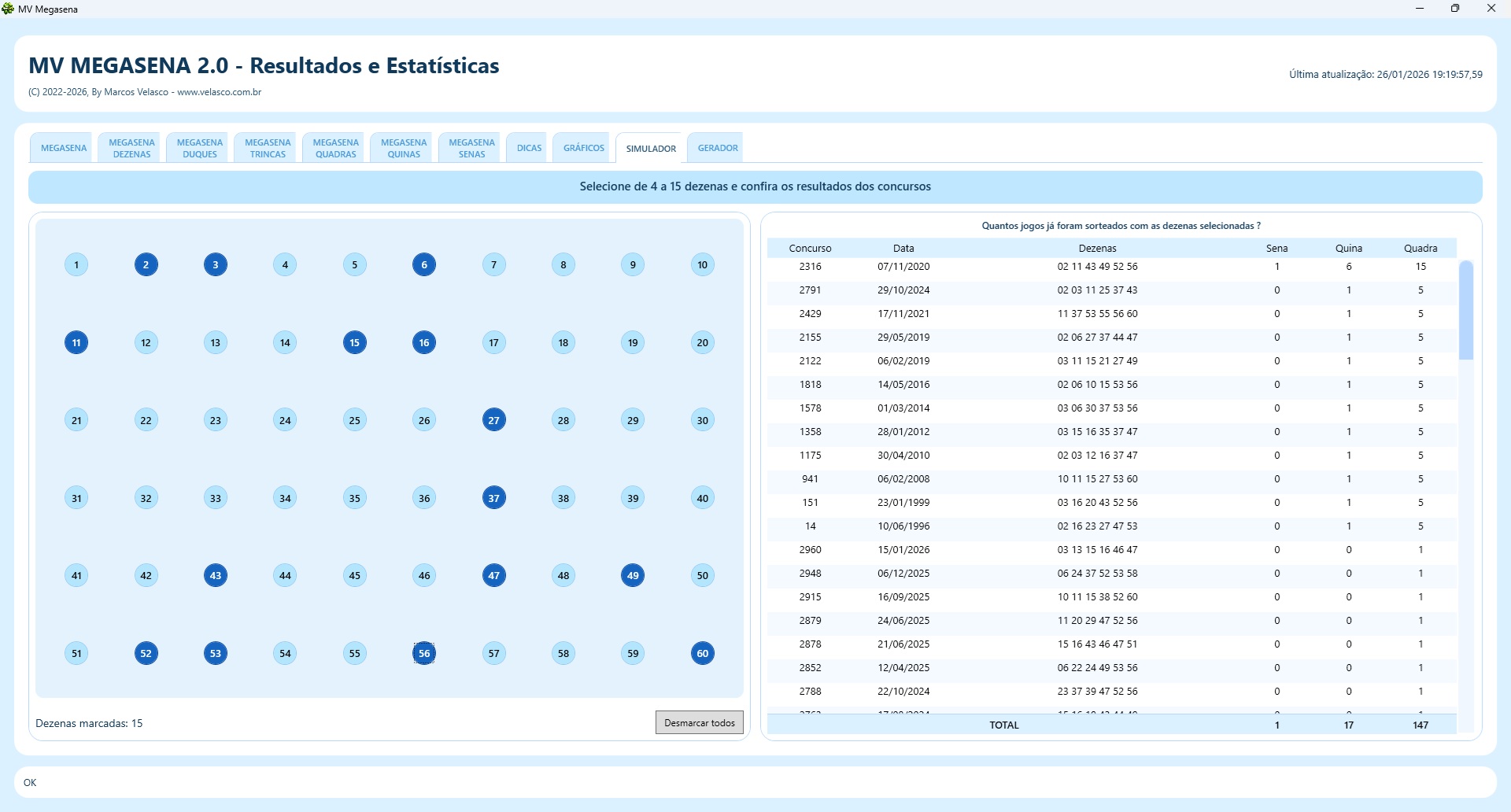Mark number 1 in the grid

pos(76,264)
